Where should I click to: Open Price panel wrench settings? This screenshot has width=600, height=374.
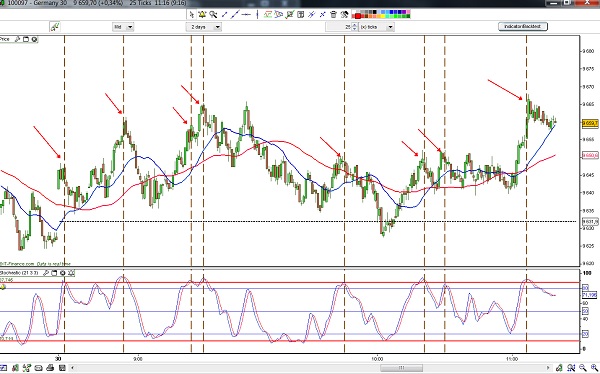click(17, 39)
